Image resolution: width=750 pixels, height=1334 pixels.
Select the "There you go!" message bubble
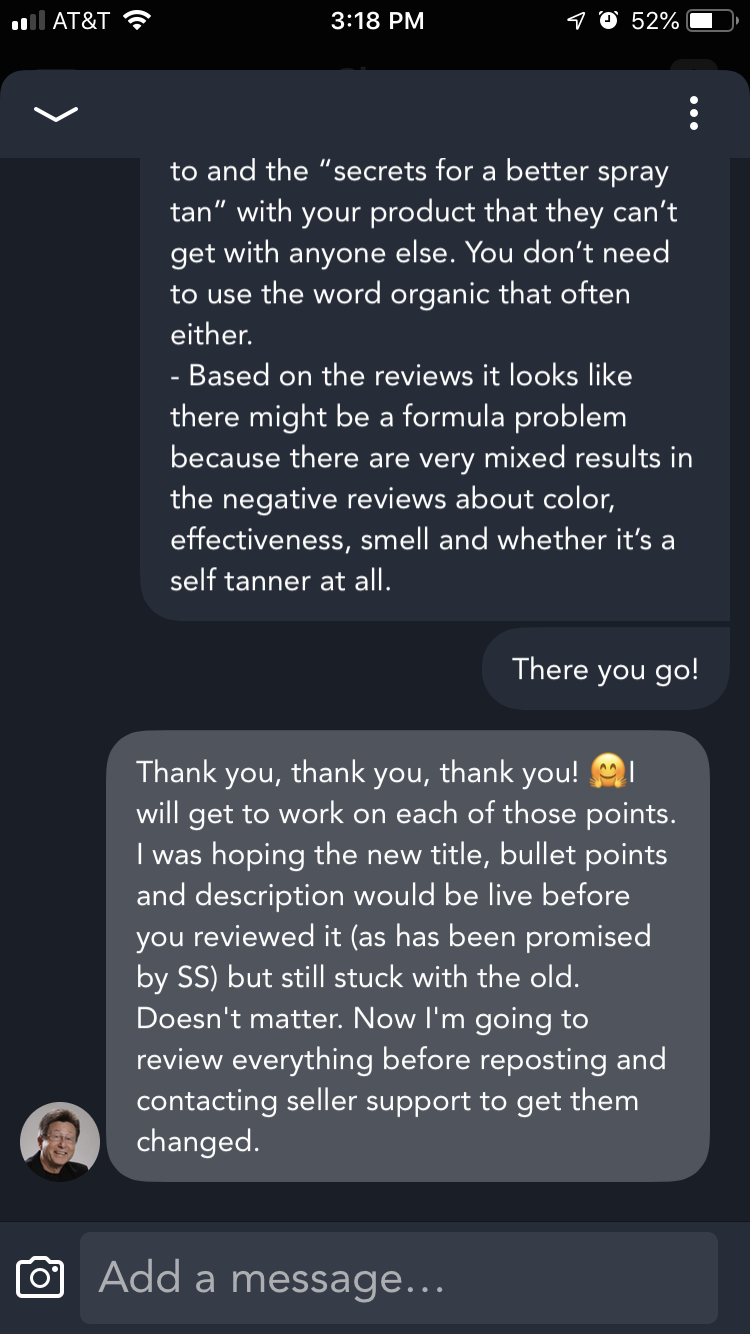click(x=605, y=669)
